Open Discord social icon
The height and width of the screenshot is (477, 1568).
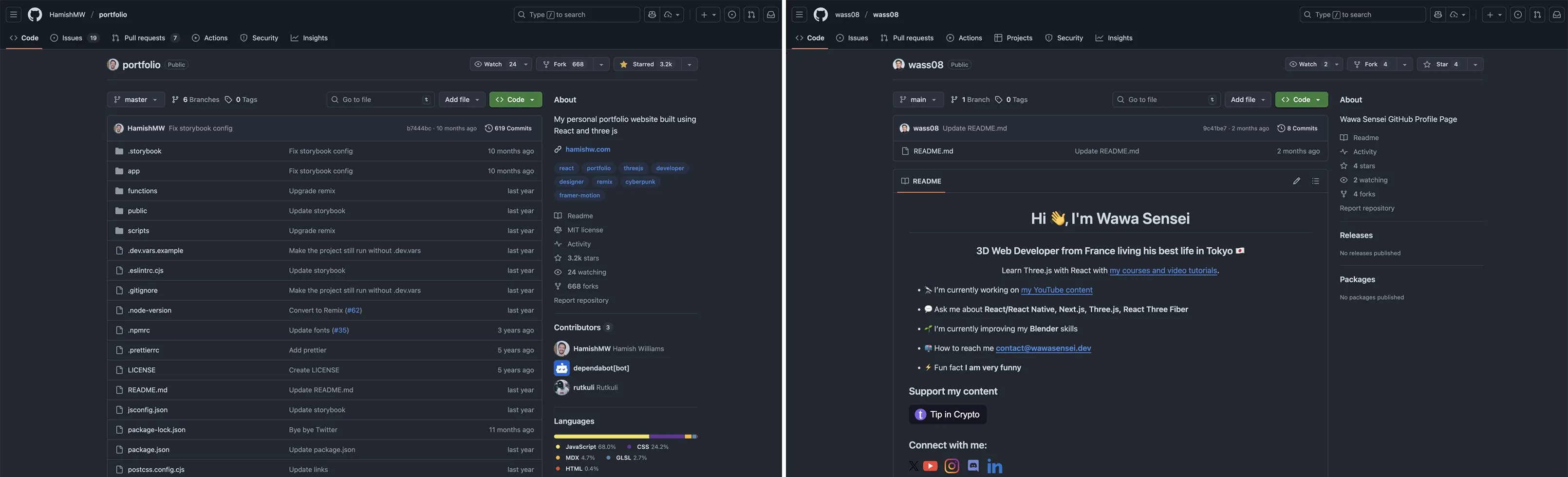click(x=973, y=465)
